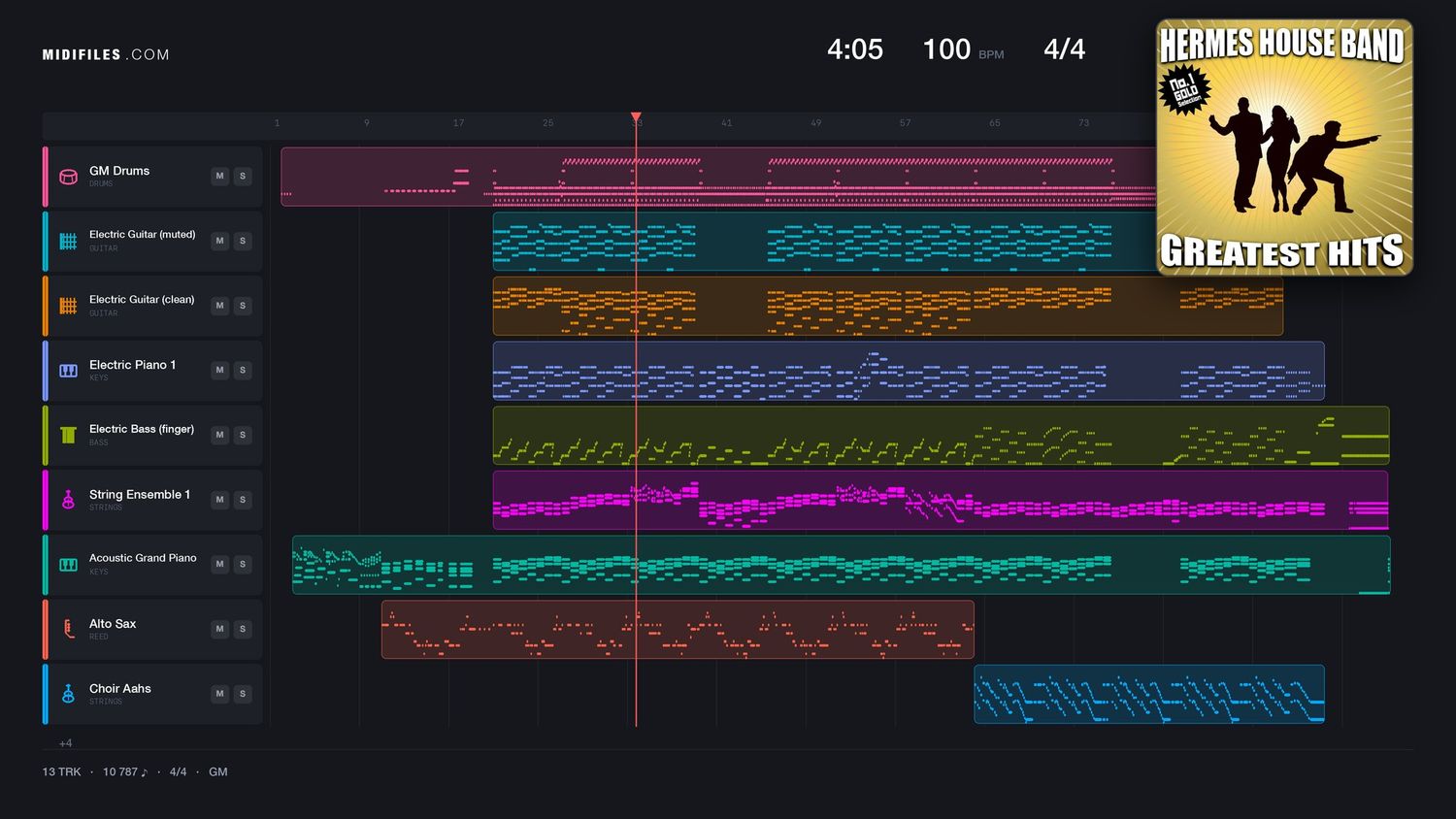
Task: Click the GM Drums drum icon
Action: click(x=68, y=177)
